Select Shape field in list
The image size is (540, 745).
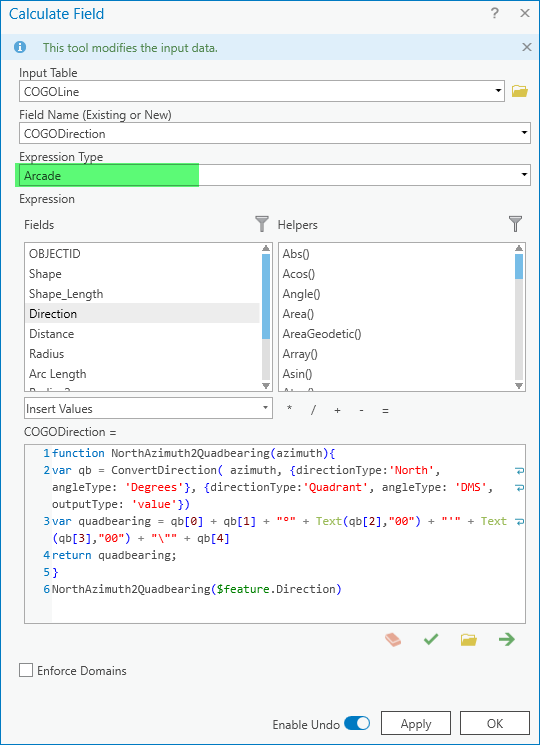pyautogui.click(x=142, y=274)
